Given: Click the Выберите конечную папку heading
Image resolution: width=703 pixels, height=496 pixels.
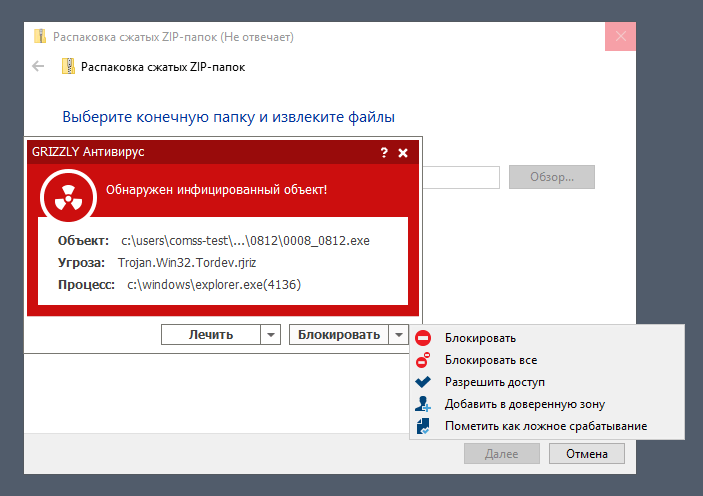Looking at the screenshot, I should click(229, 117).
